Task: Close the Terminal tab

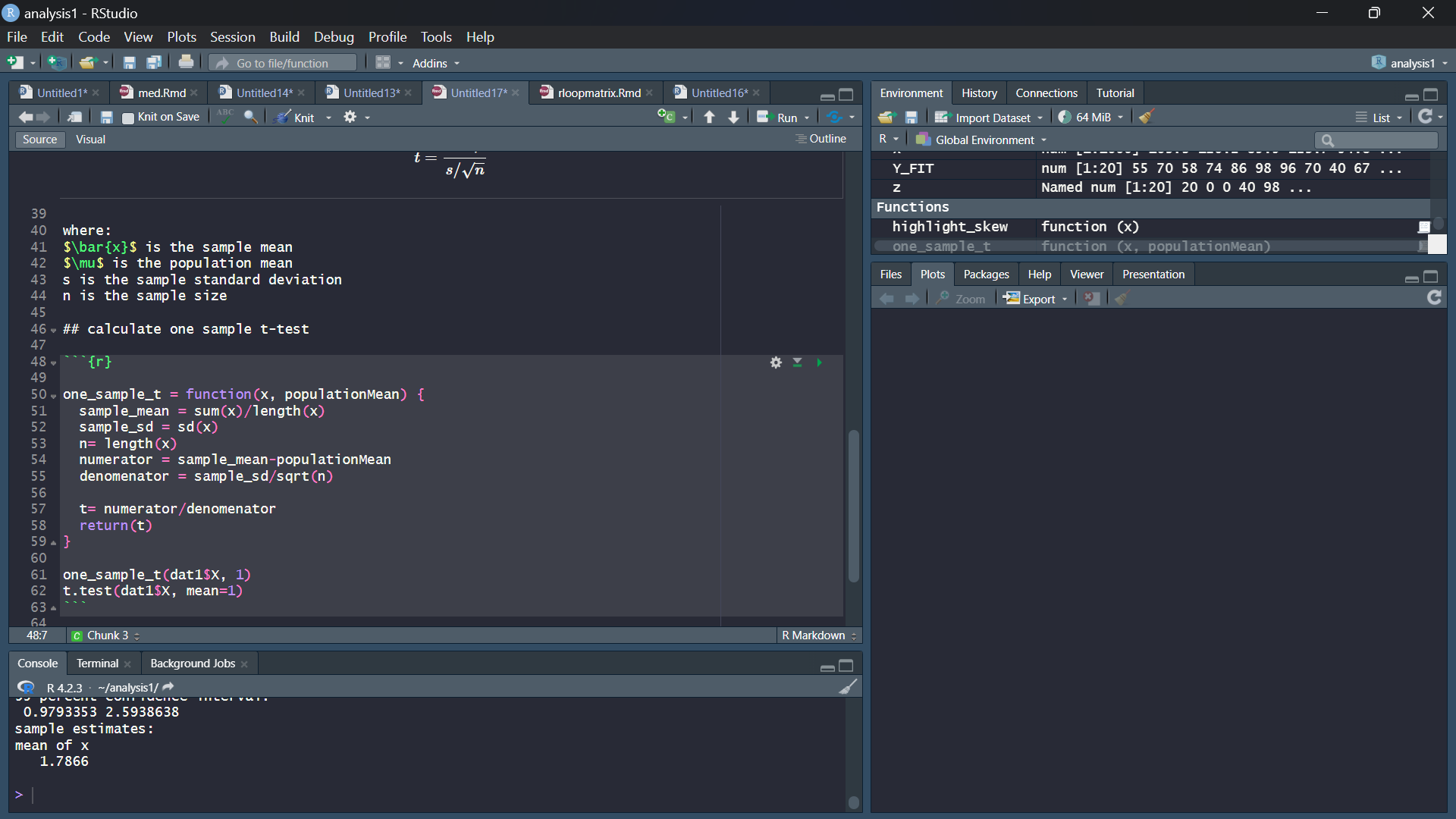Action: [127, 664]
